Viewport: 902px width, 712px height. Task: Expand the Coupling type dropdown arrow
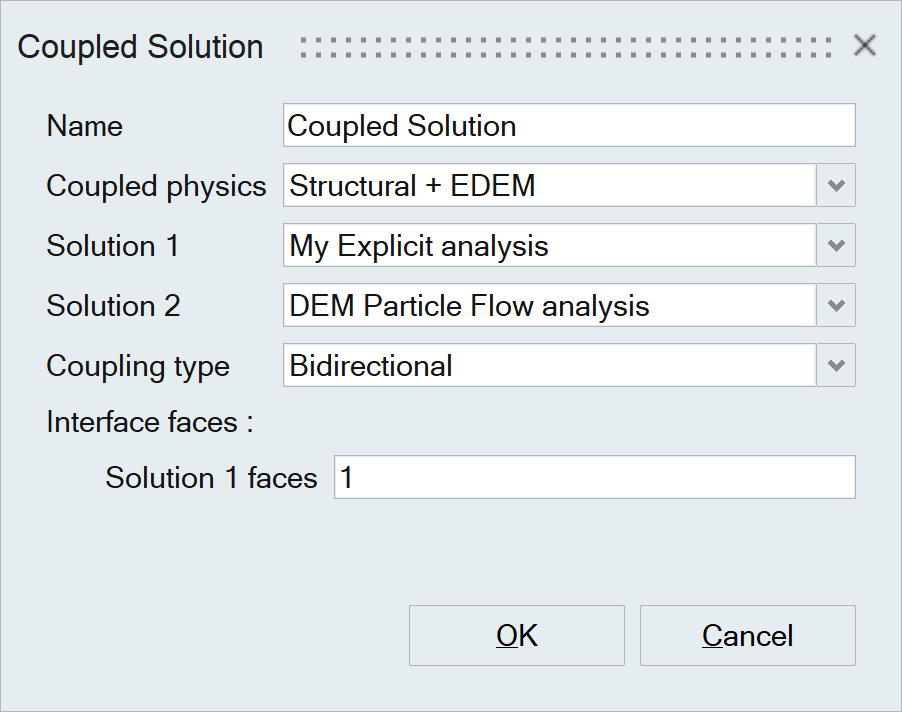click(x=836, y=366)
